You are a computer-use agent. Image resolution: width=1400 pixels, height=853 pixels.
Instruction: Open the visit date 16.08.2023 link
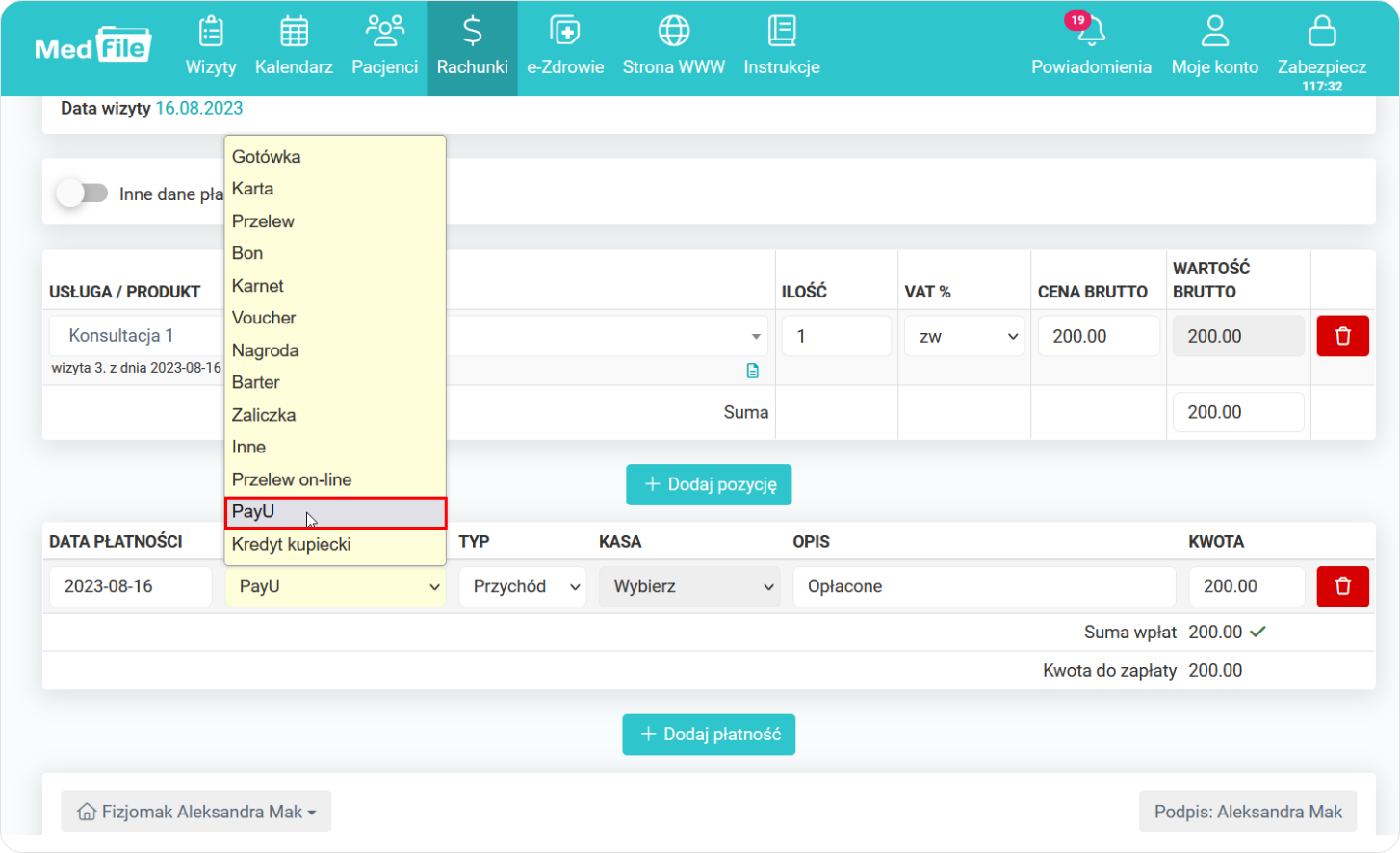point(199,108)
